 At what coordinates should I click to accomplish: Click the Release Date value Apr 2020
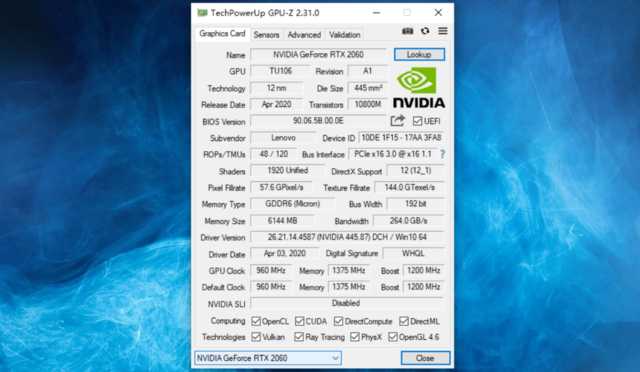pyautogui.click(x=276, y=105)
